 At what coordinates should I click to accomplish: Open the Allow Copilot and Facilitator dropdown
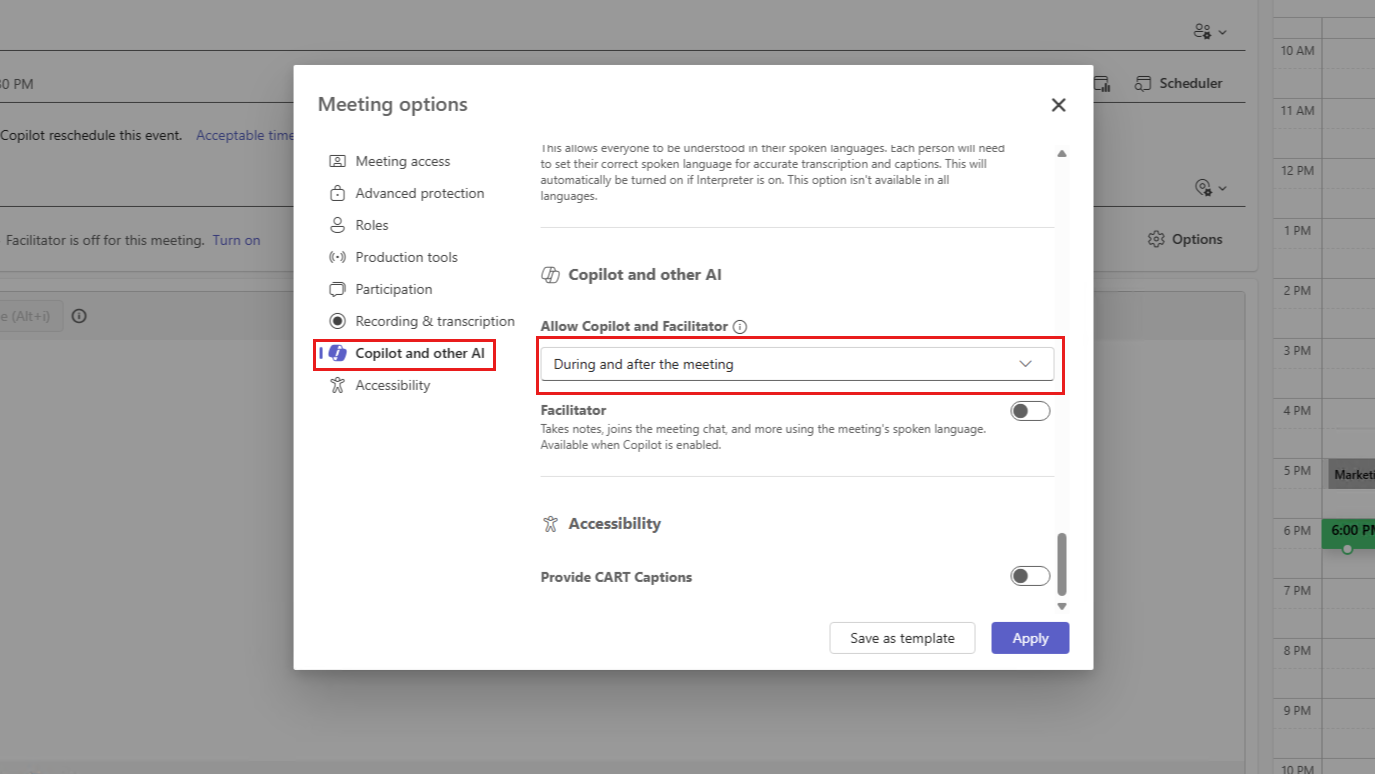coord(797,364)
